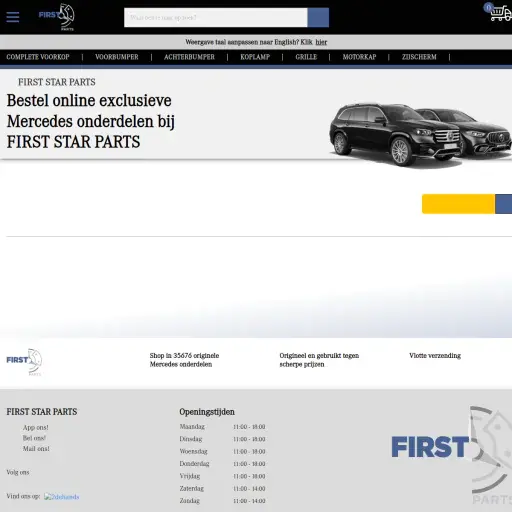This screenshot has height=512, width=512.
Task: Open the 2dehands link
Action: tap(62, 497)
